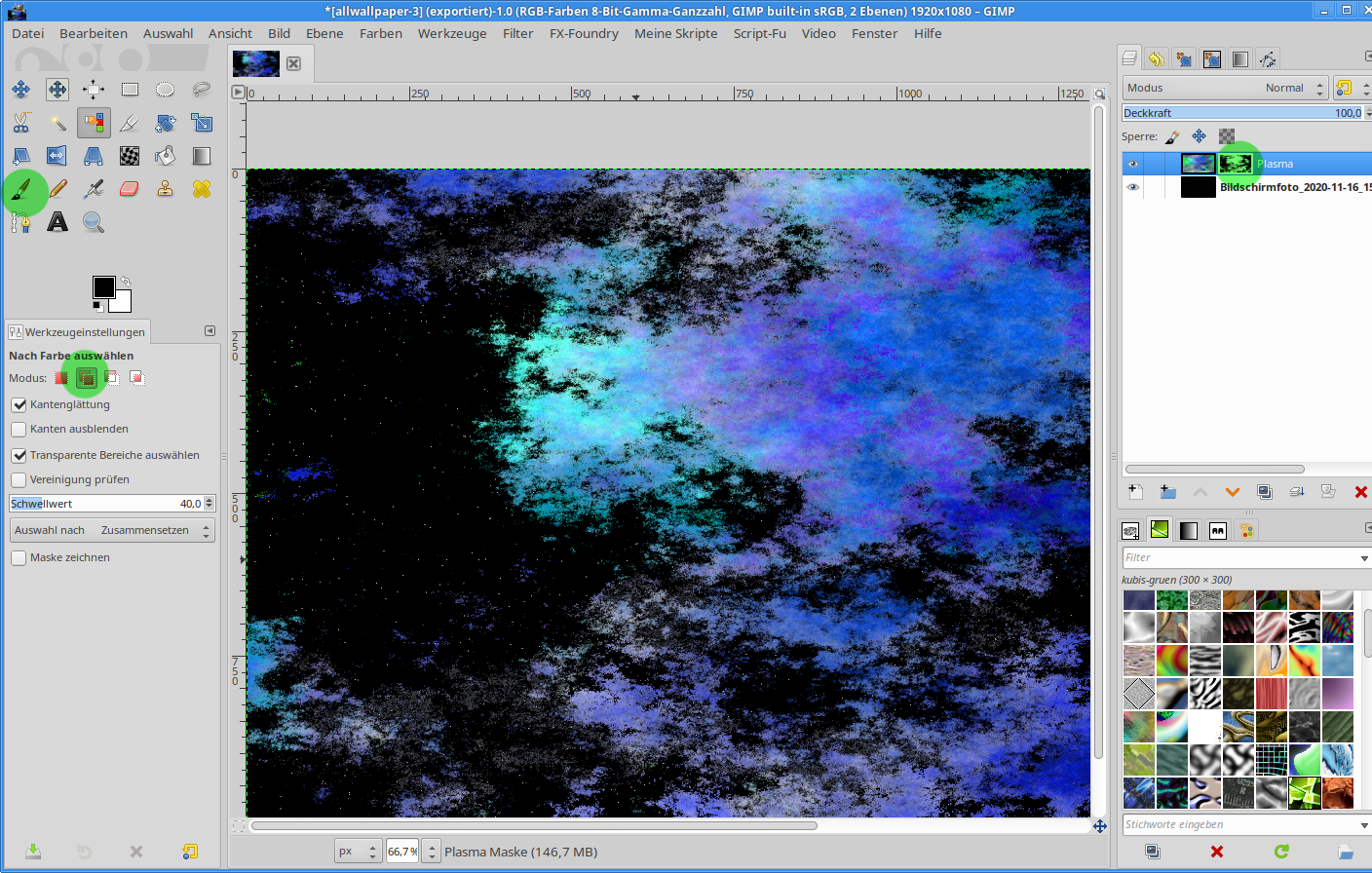The width and height of the screenshot is (1372, 873).
Task: Switch to the Gradients tab in the lower dock
Action: coord(1188,530)
